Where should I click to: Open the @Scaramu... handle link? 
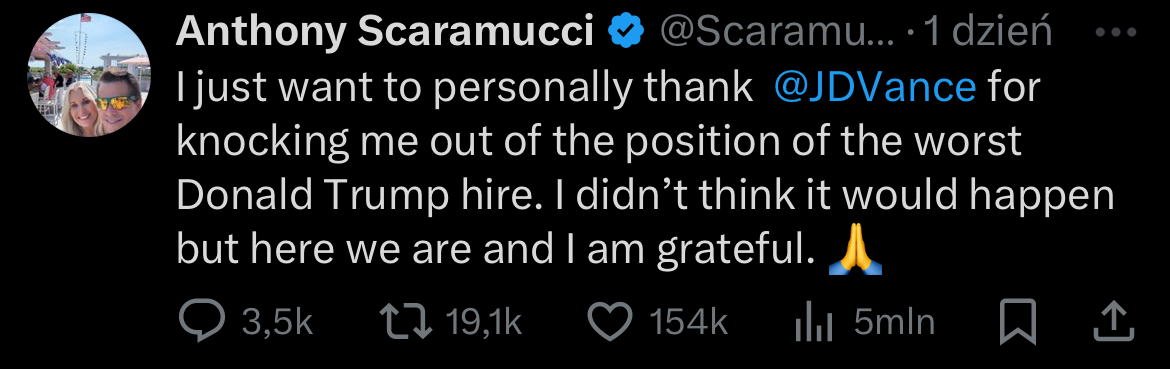point(775,32)
